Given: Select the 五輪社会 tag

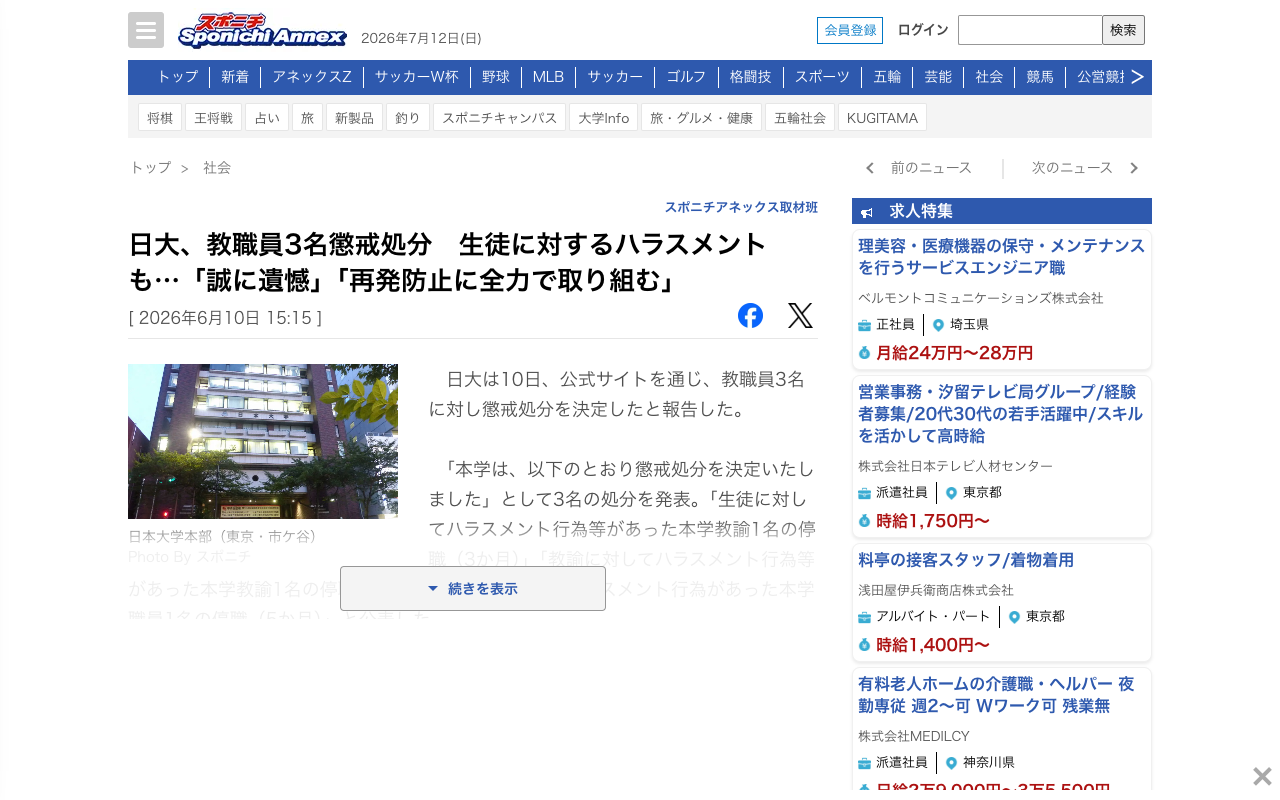Looking at the screenshot, I should (800, 117).
